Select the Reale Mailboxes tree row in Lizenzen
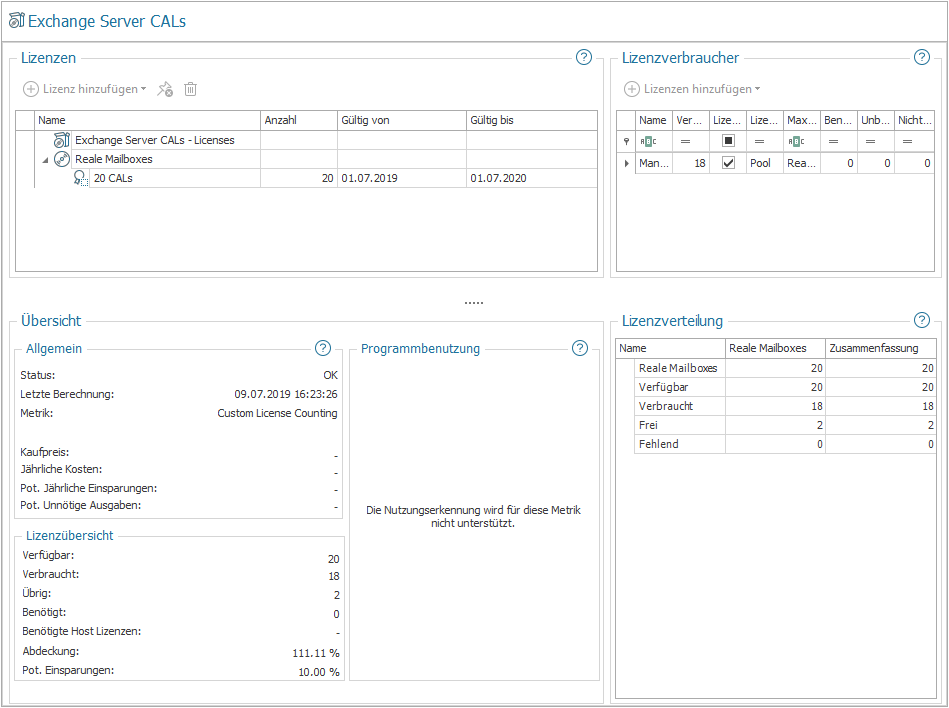This screenshot has height=708, width=949. tap(316, 159)
